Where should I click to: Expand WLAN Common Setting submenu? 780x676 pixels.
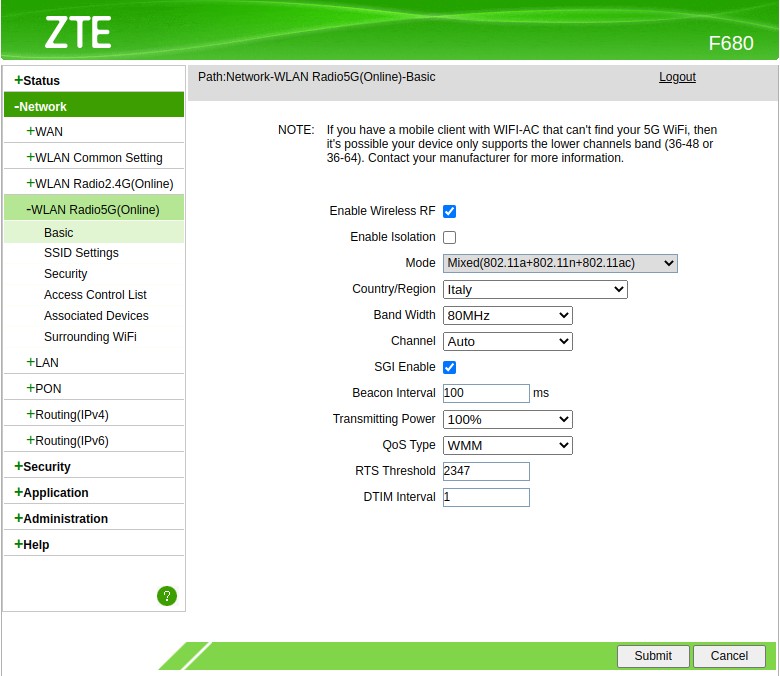click(x=94, y=157)
